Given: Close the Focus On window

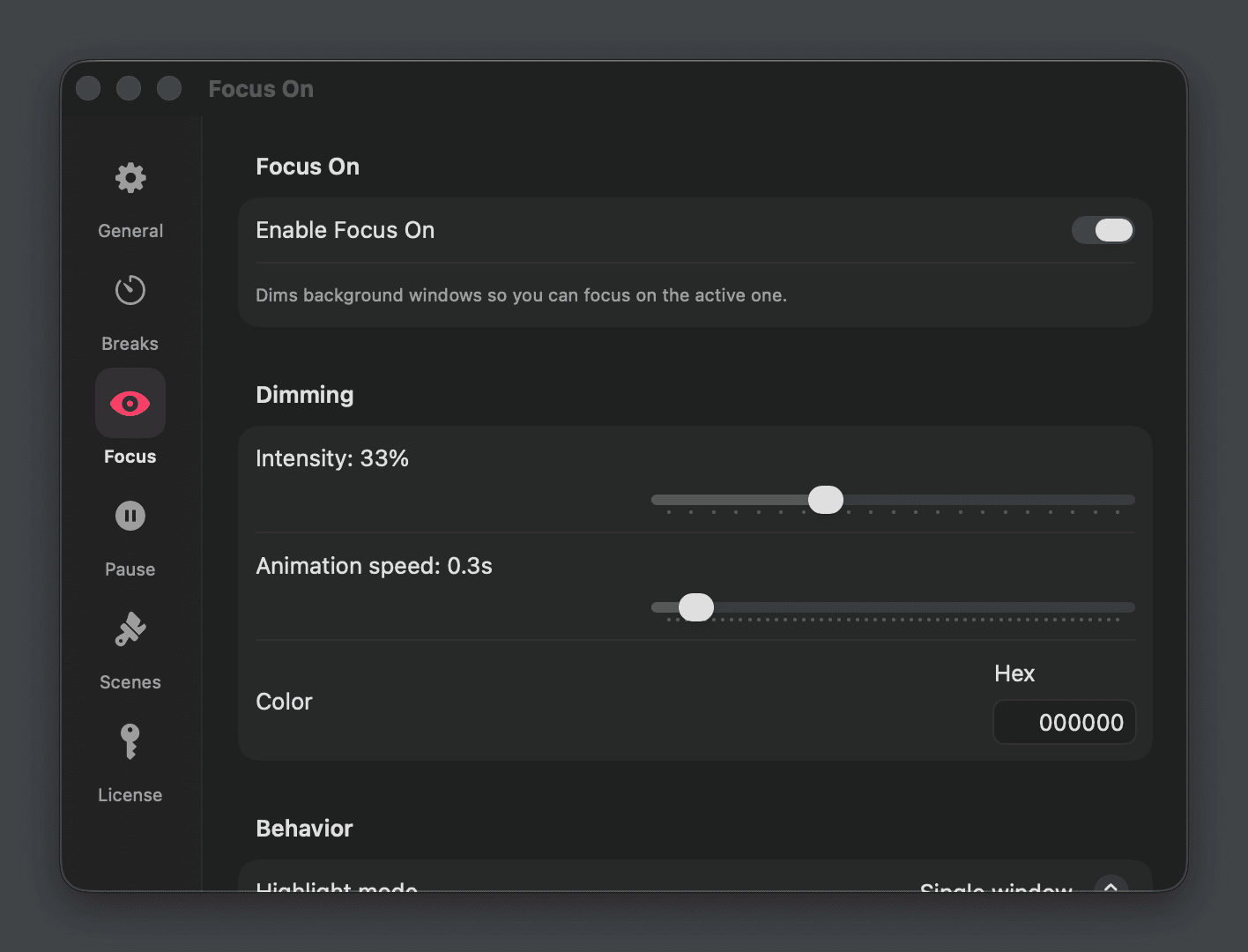Looking at the screenshot, I should [x=88, y=88].
